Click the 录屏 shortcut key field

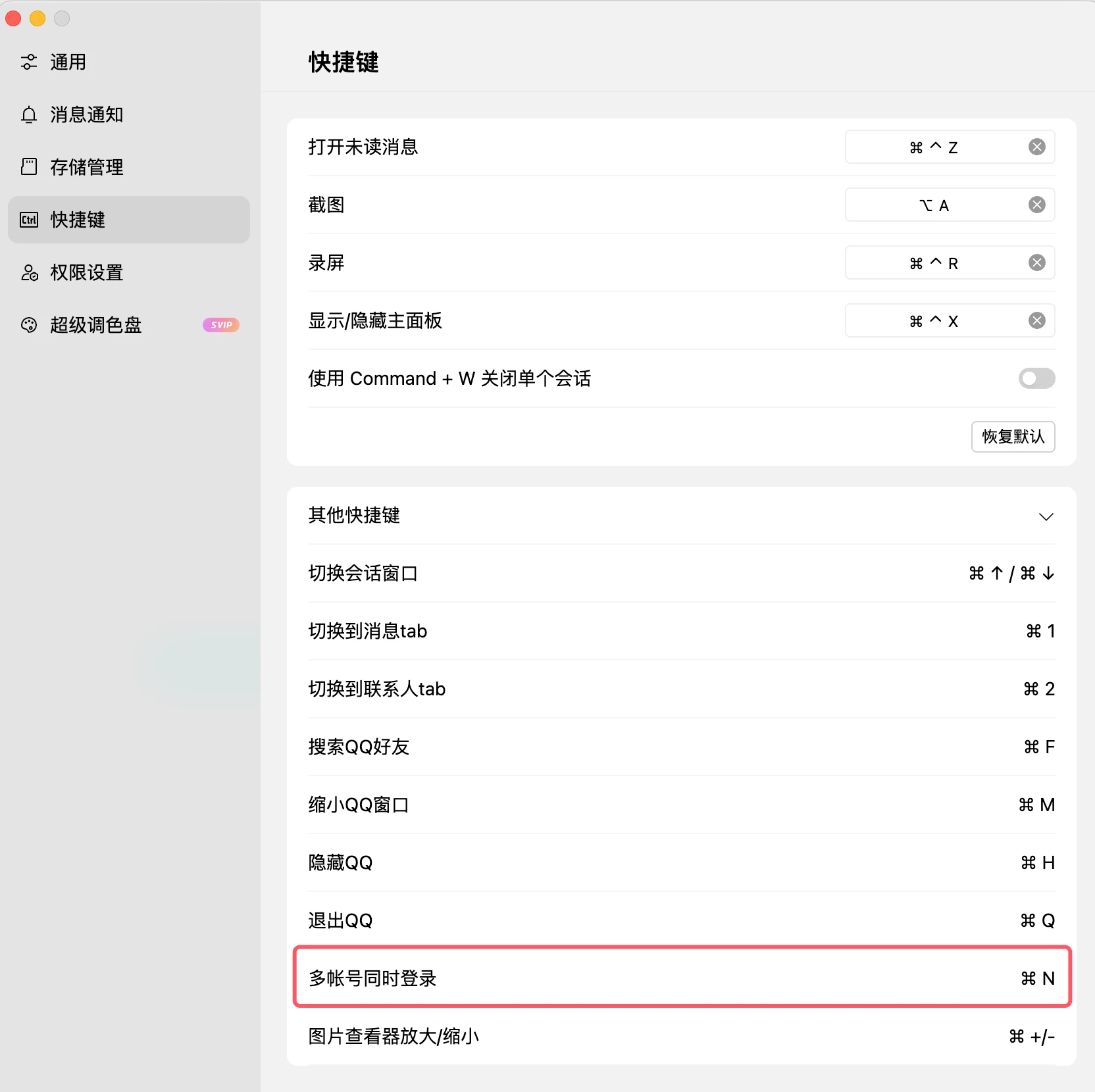point(933,263)
